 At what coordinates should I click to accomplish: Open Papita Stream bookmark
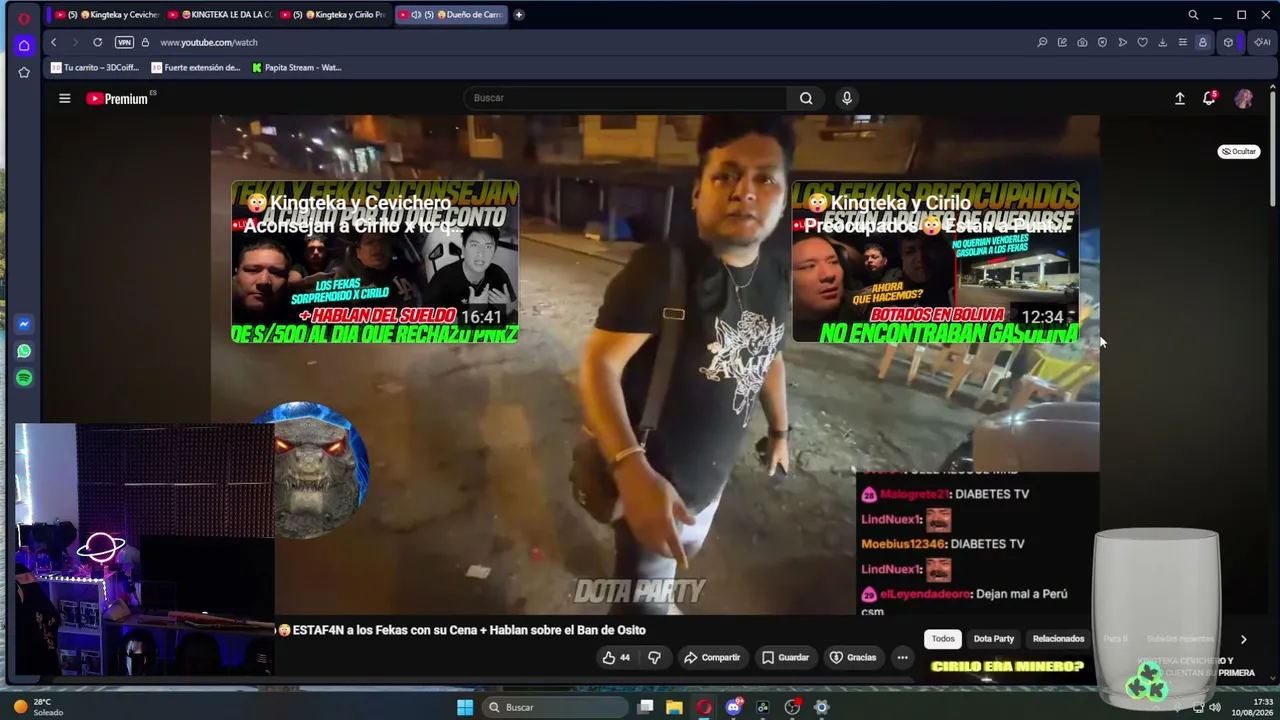click(297, 68)
